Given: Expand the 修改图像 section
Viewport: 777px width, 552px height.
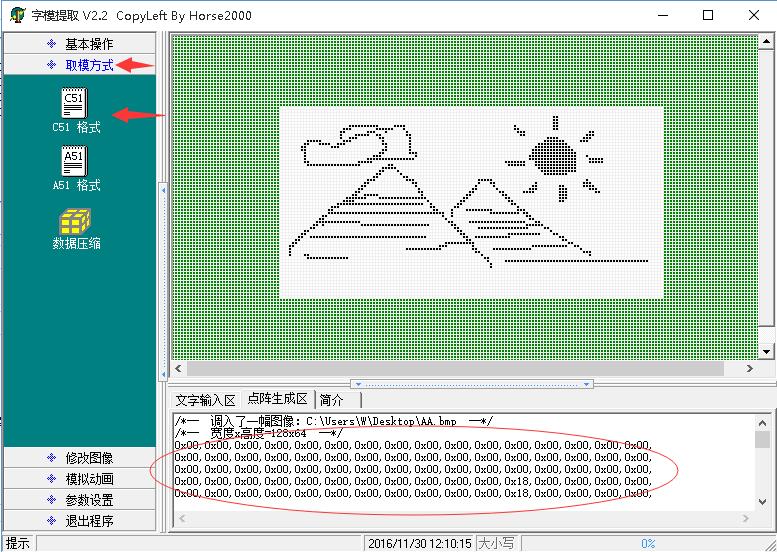Looking at the screenshot, I should [x=79, y=457].
